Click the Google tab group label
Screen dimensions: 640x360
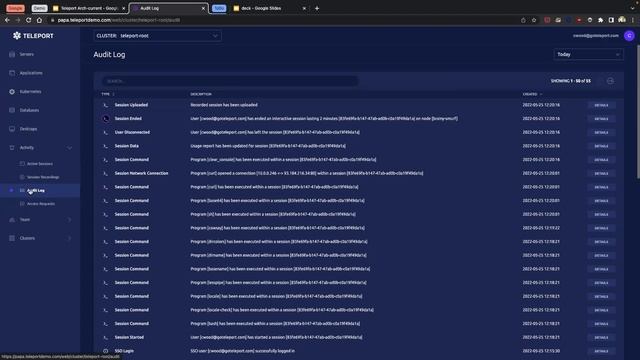[16, 8]
